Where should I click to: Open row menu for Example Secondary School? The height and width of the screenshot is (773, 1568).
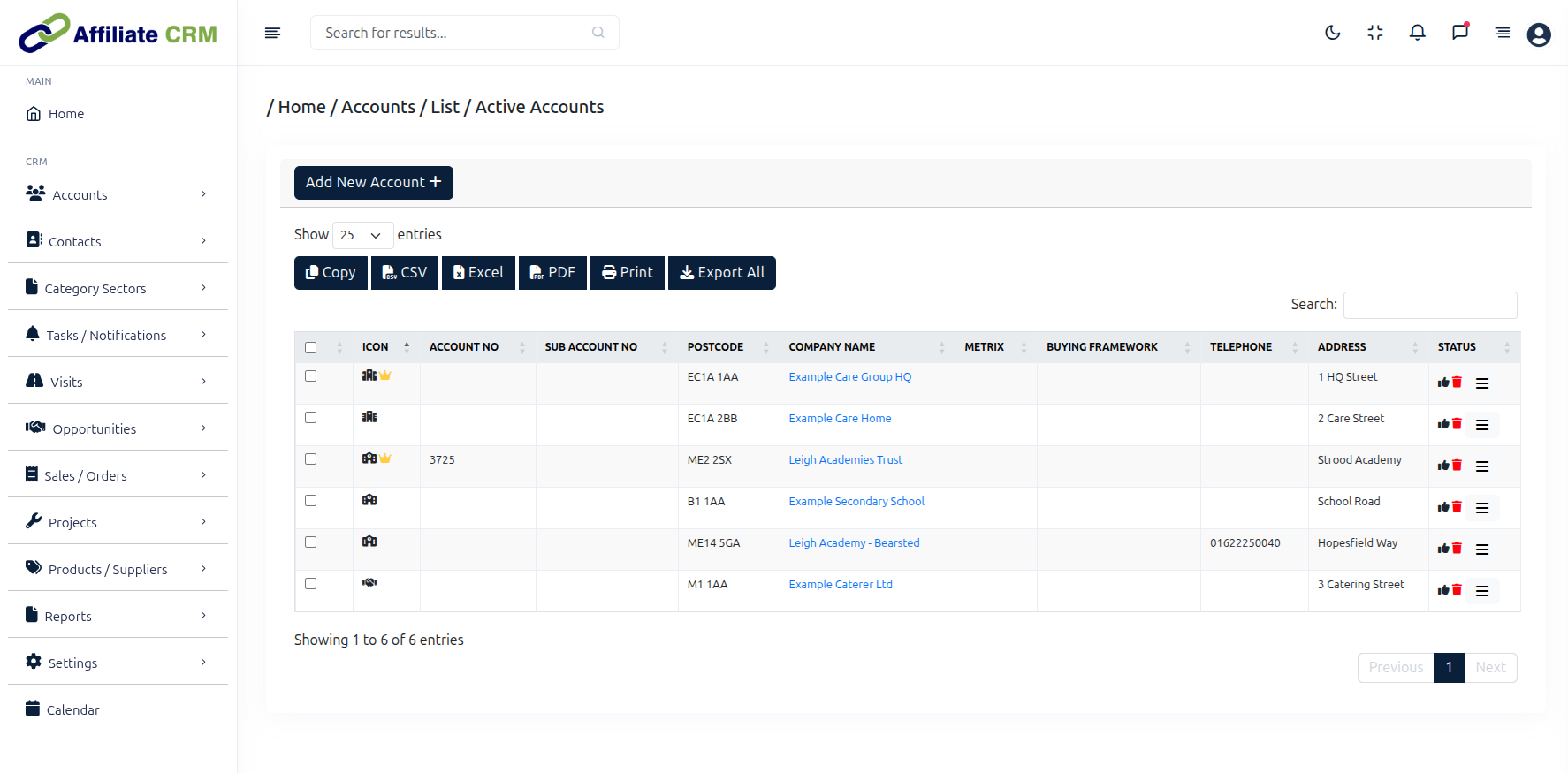click(1482, 508)
